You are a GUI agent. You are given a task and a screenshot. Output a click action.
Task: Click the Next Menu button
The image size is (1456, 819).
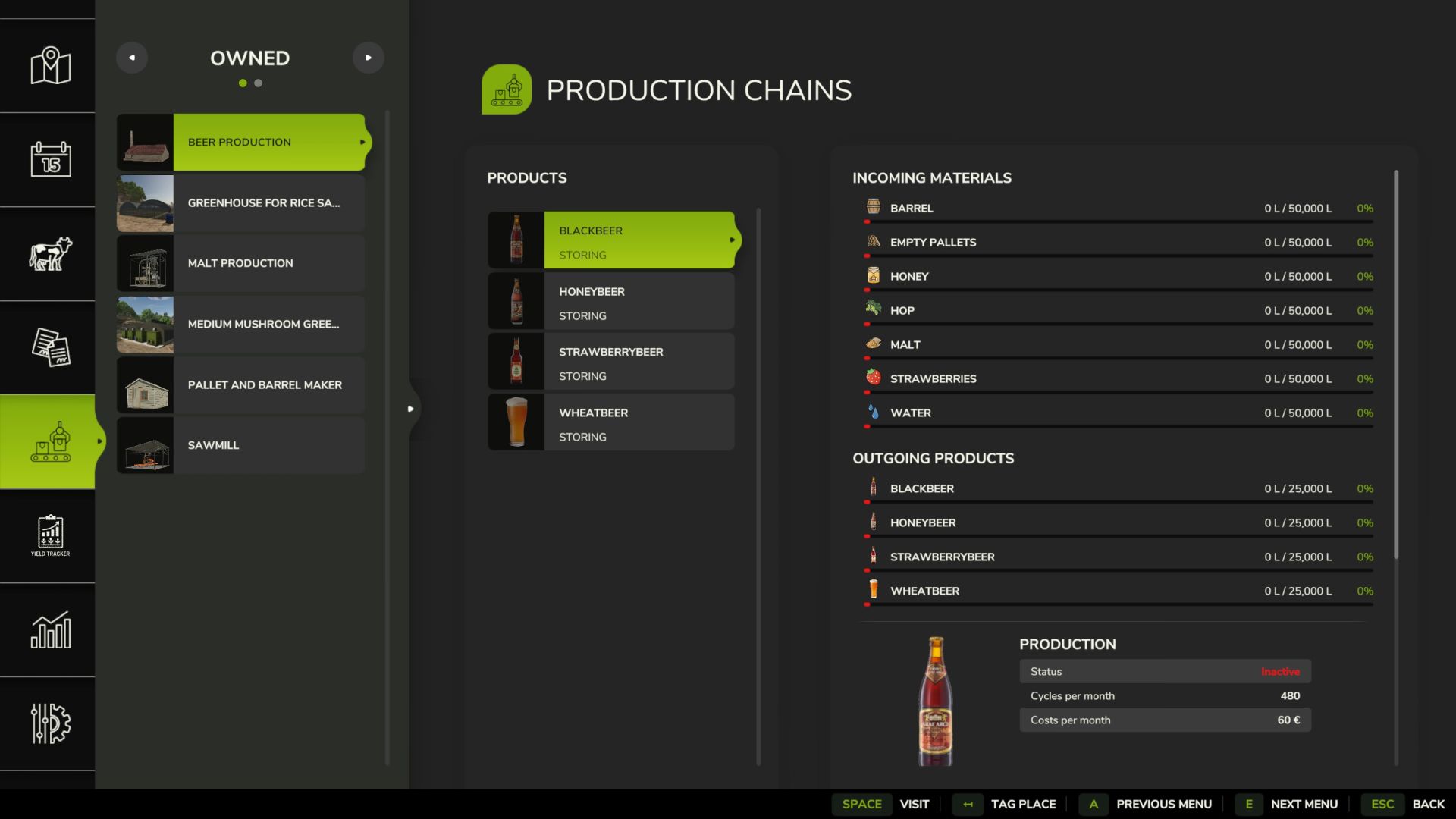coord(1304,804)
